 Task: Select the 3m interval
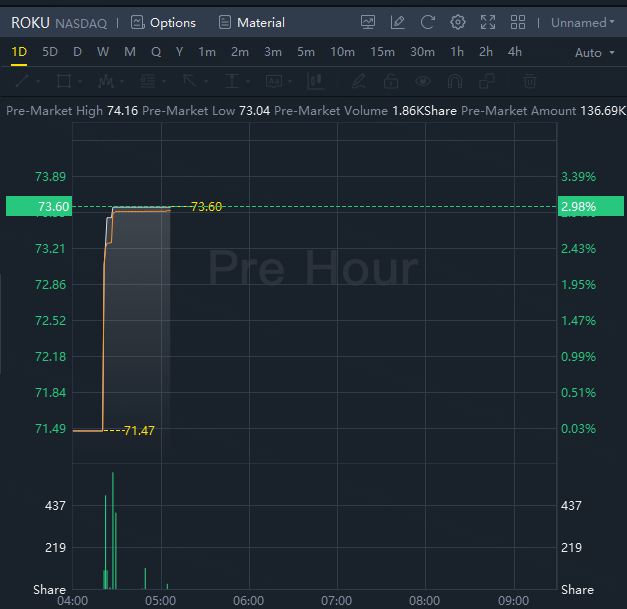point(273,52)
